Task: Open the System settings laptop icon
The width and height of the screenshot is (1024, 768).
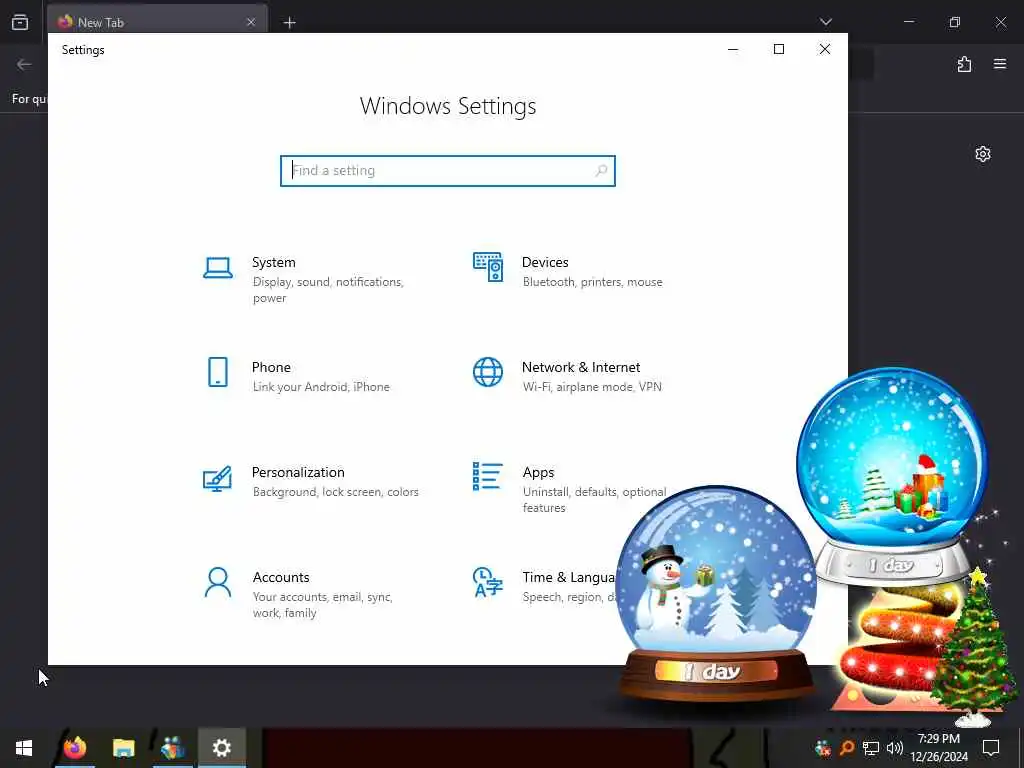Action: coord(217,268)
